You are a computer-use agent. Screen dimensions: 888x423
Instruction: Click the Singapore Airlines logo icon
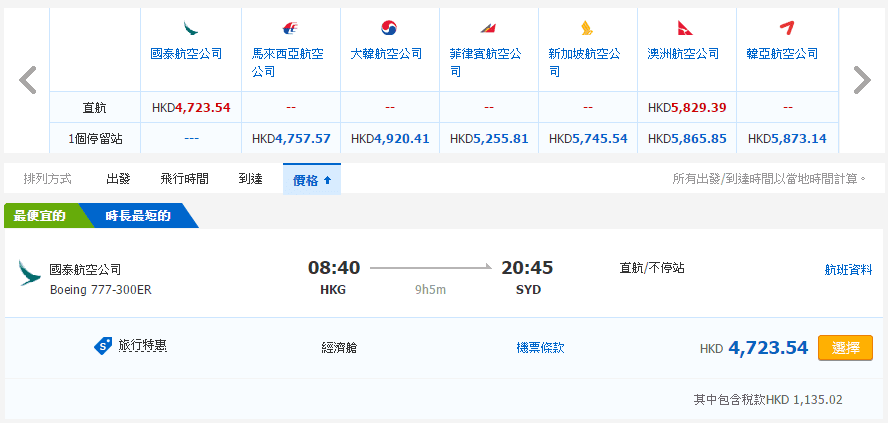pyautogui.click(x=587, y=28)
